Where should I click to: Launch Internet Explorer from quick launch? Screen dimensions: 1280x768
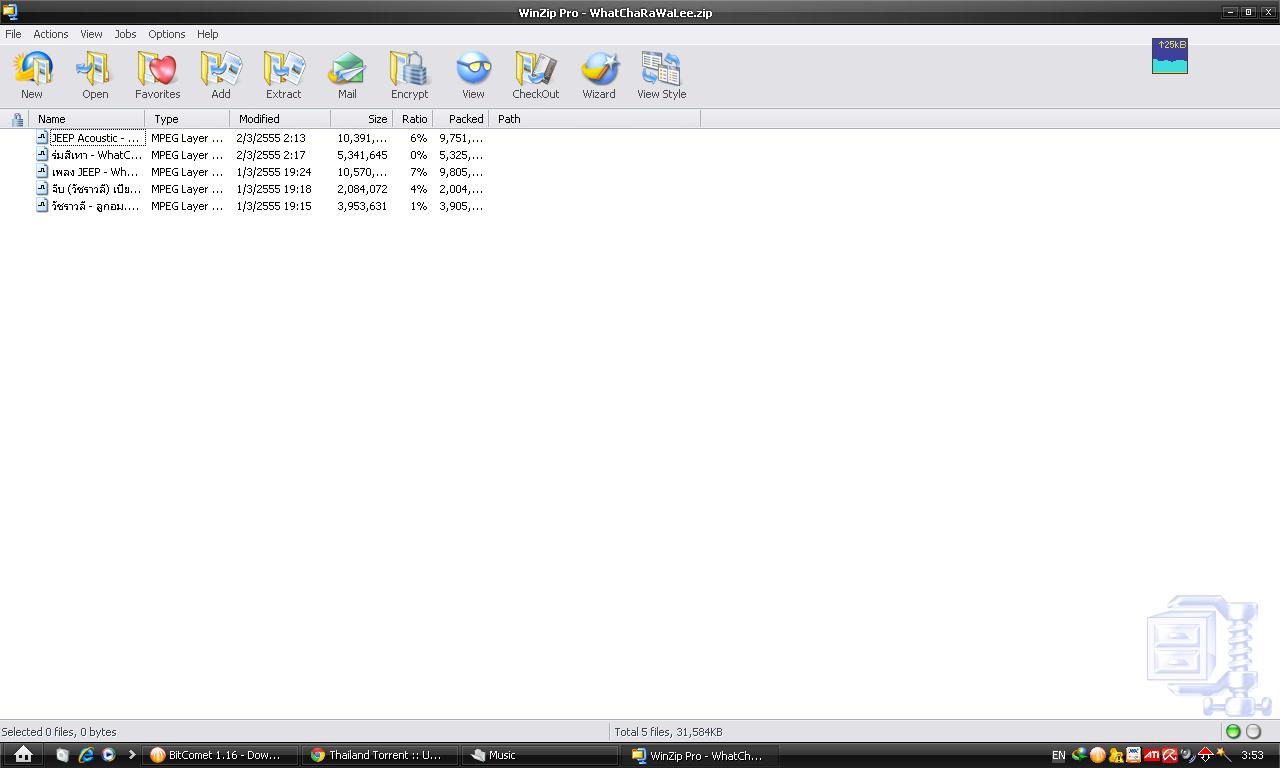86,755
